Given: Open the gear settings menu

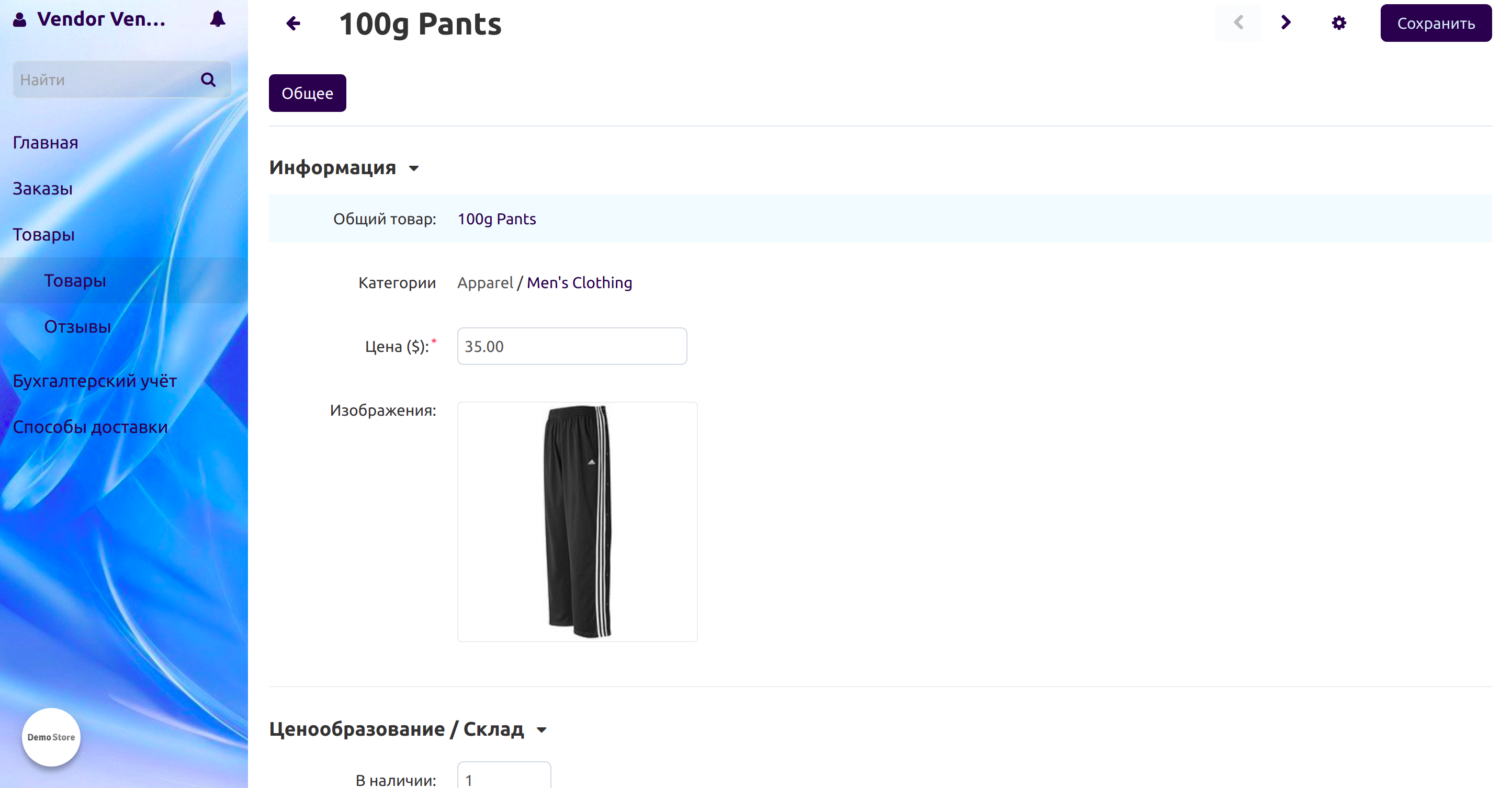Looking at the screenshot, I should 1338,24.
